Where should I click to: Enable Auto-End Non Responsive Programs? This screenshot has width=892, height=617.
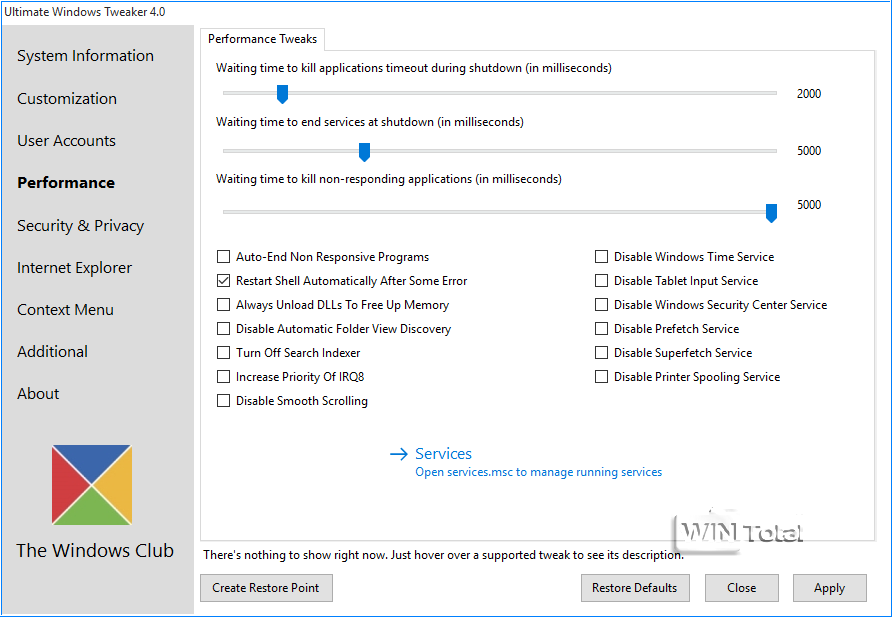224,257
